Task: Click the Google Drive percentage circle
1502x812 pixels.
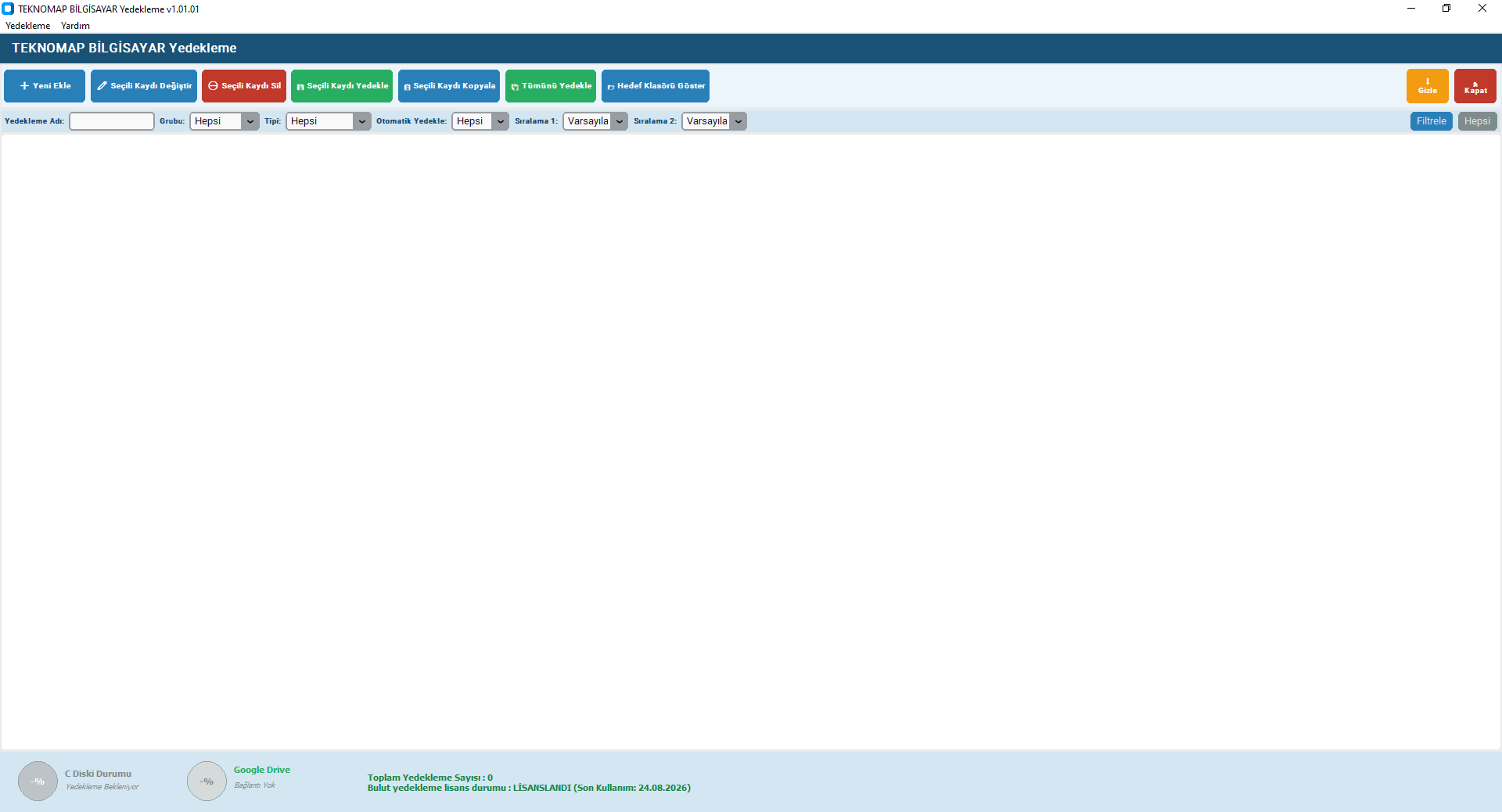Action: [207, 781]
